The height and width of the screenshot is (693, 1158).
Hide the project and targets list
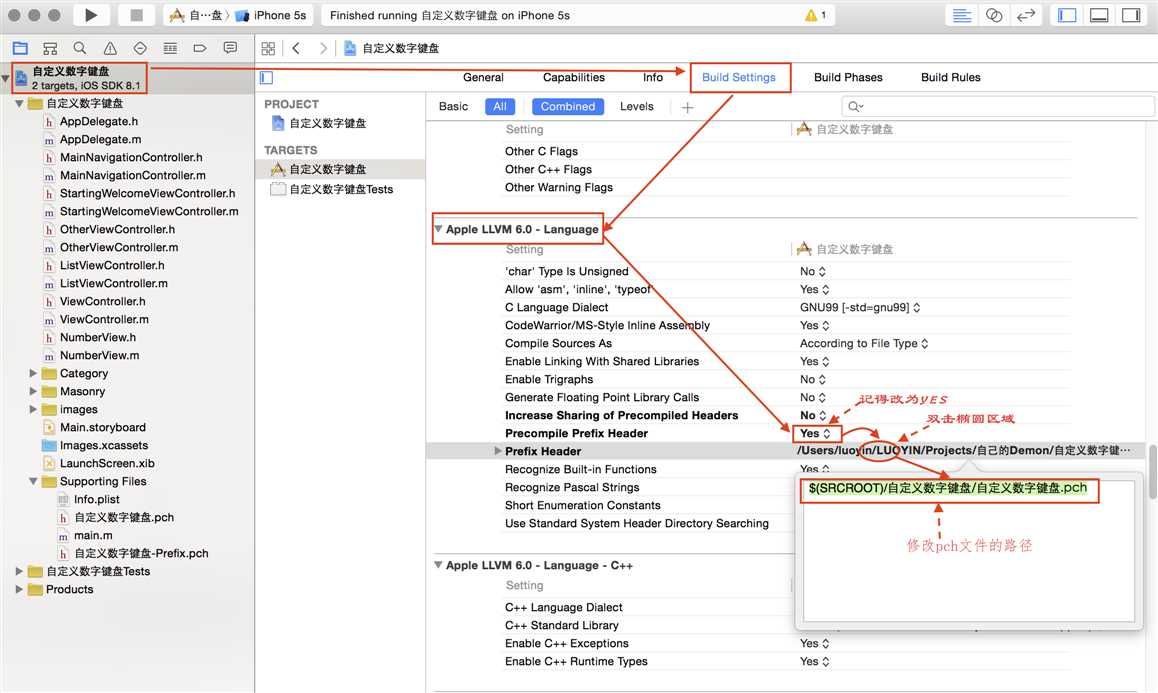click(267, 78)
